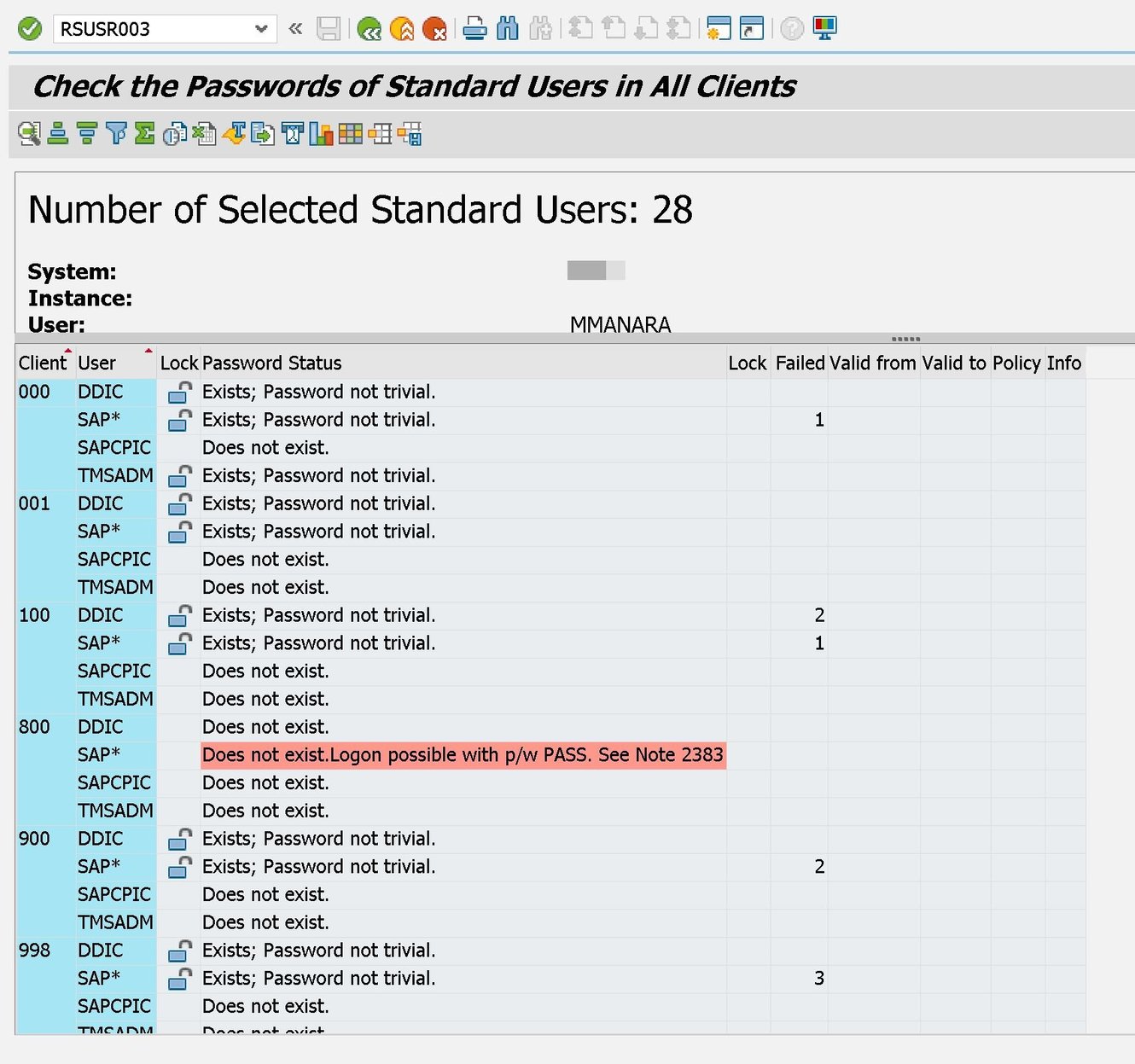Click the padlock icon beside DDIC in client 000
This screenshot has width=1135, height=1064.
(180, 392)
